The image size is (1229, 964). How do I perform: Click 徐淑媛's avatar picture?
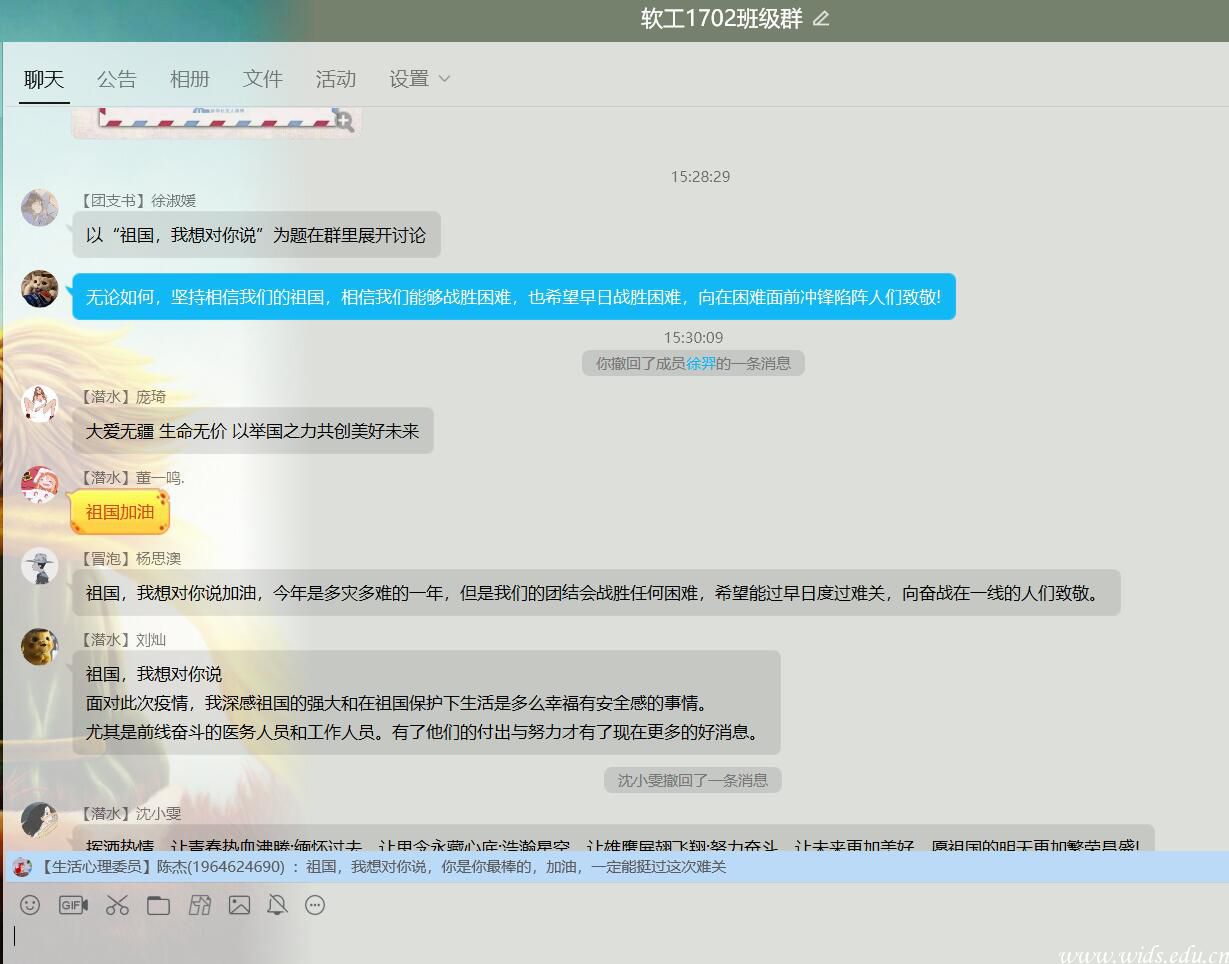(40, 207)
